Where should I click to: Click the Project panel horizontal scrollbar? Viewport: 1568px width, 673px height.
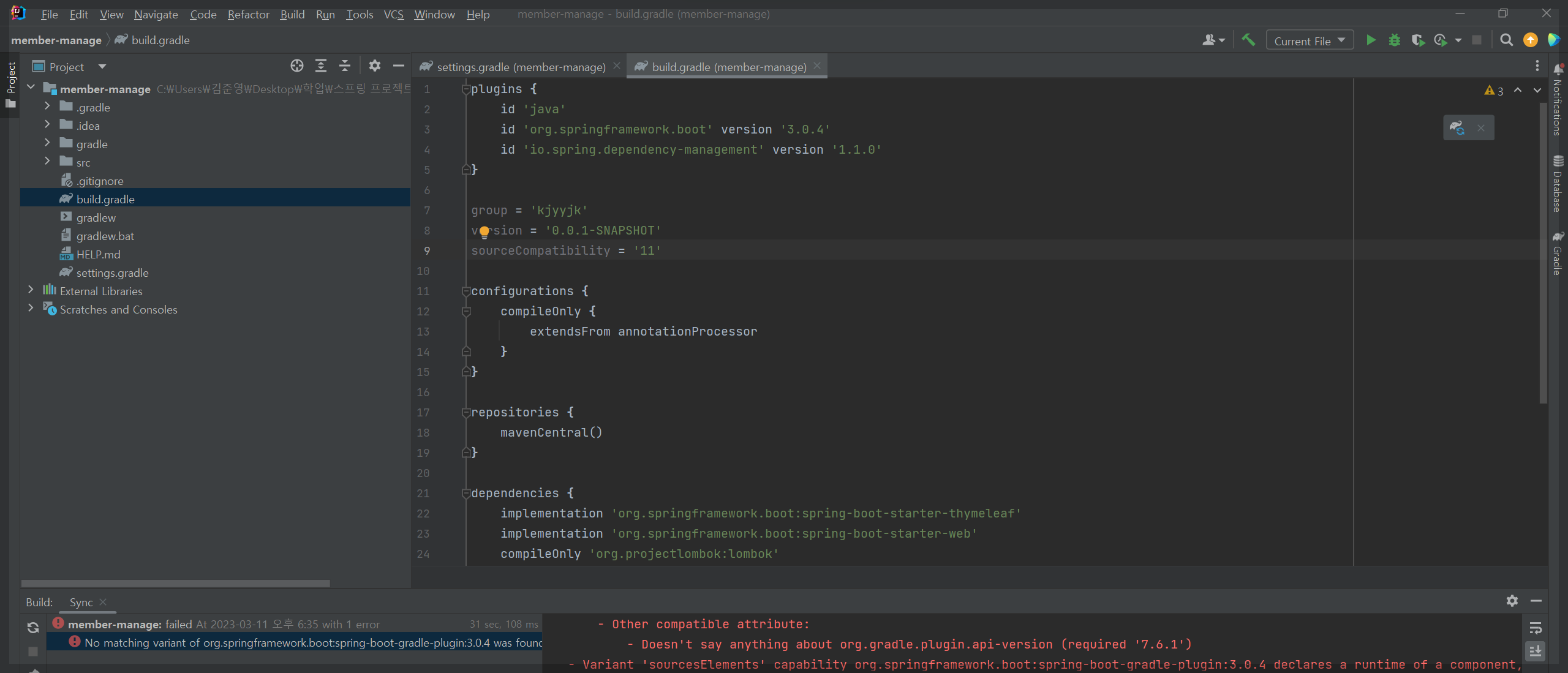point(175,583)
